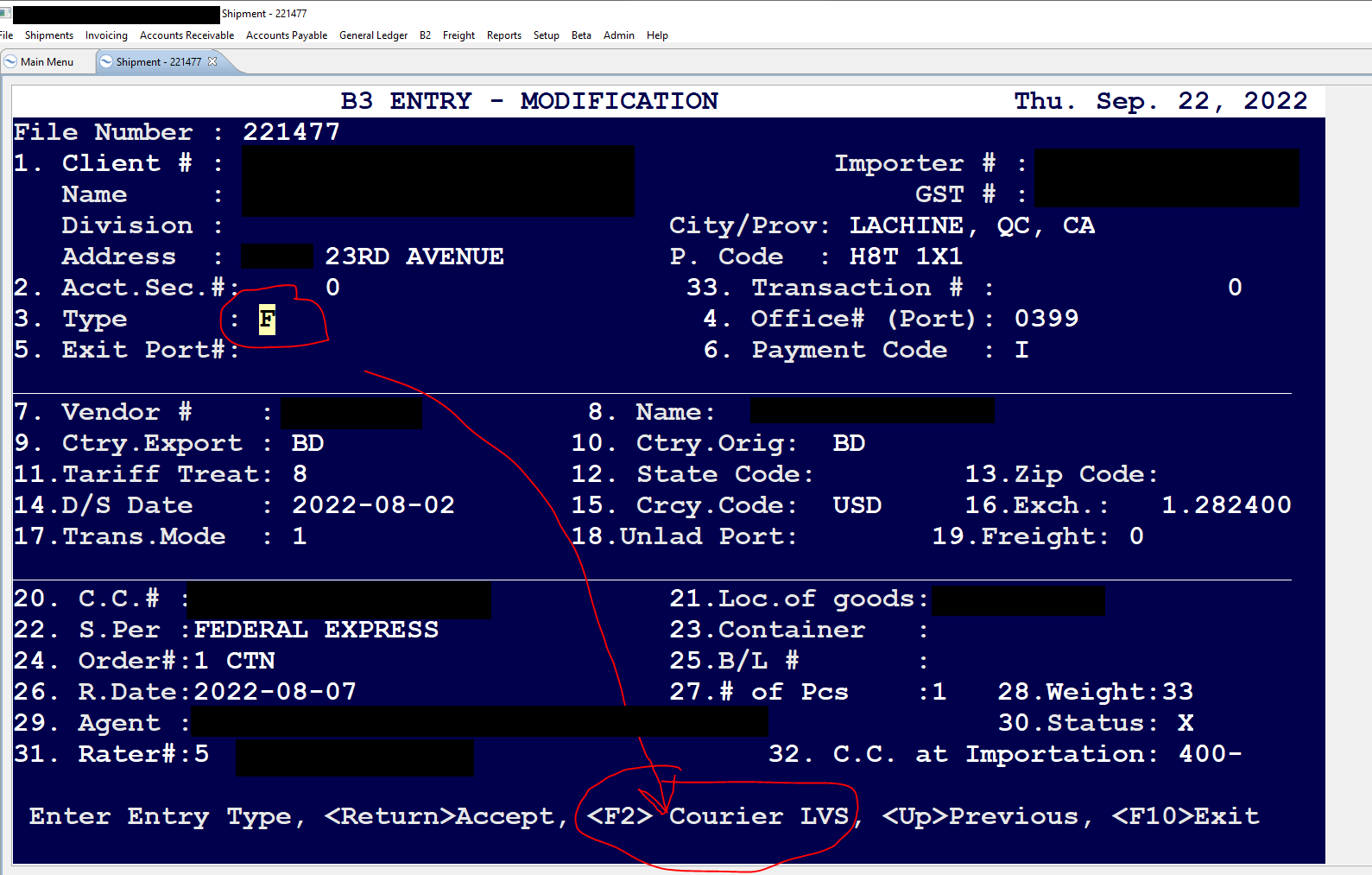Click the D/S Date 2022-08-02
The height and width of the screenshot is (875, 1372).
pos(373,505)
